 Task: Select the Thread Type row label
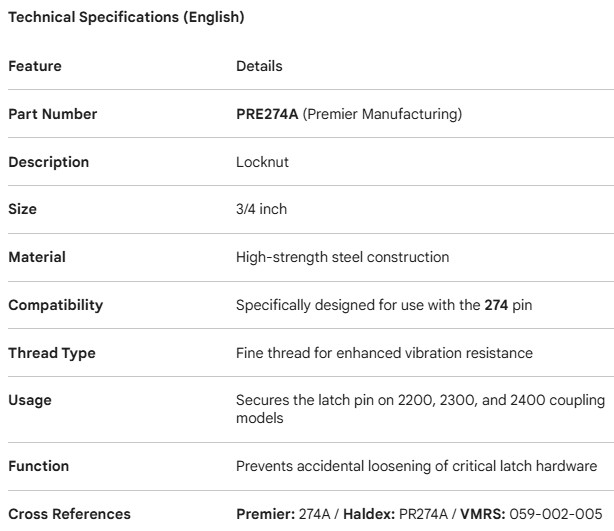coord(50,353)
